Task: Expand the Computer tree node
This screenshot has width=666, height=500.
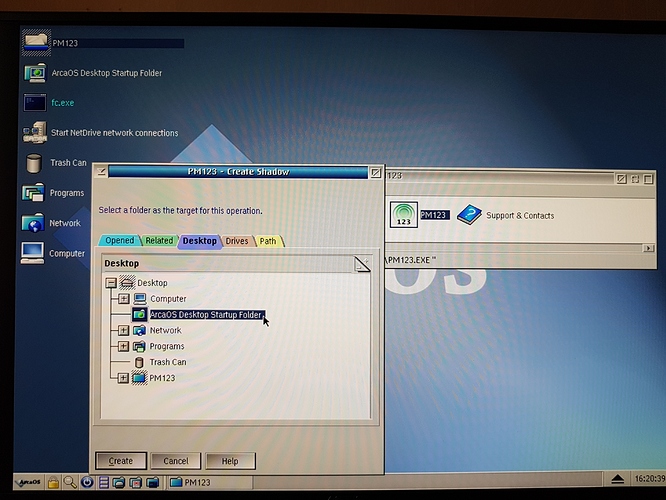Action: (x=124, y=299)
